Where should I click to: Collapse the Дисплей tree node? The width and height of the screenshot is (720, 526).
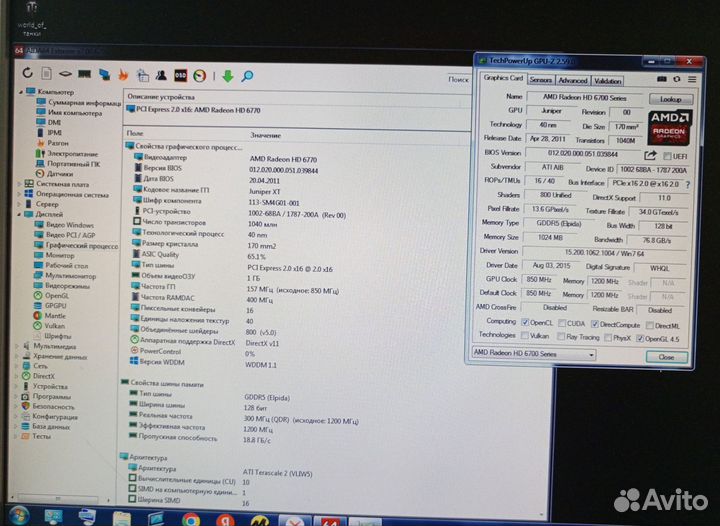point(19,214)
